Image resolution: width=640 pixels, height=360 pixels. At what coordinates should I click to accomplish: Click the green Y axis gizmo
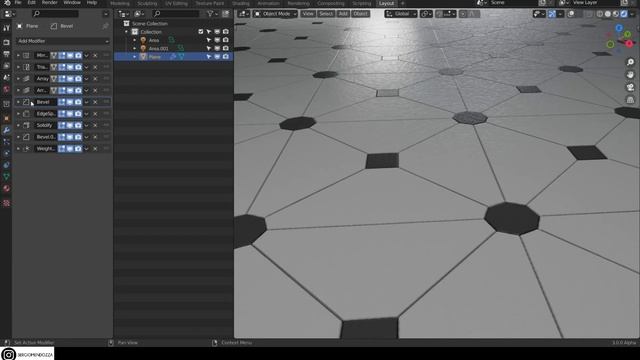coord(627,34)
